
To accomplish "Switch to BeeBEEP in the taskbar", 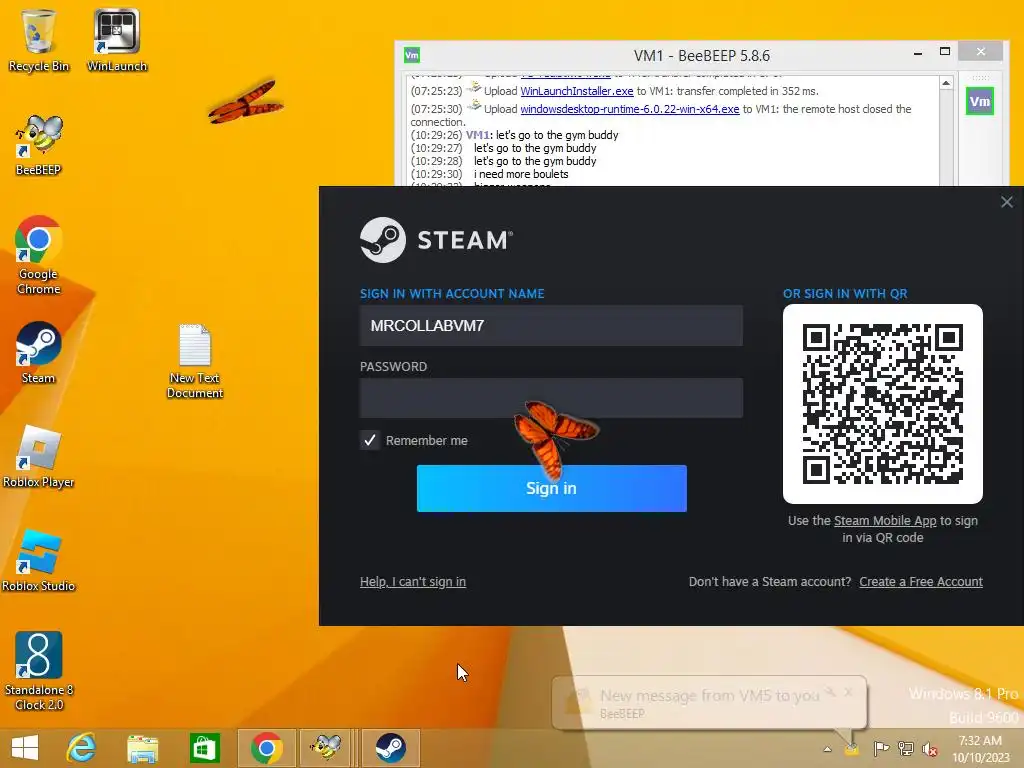I will click(x=325, y=748).
